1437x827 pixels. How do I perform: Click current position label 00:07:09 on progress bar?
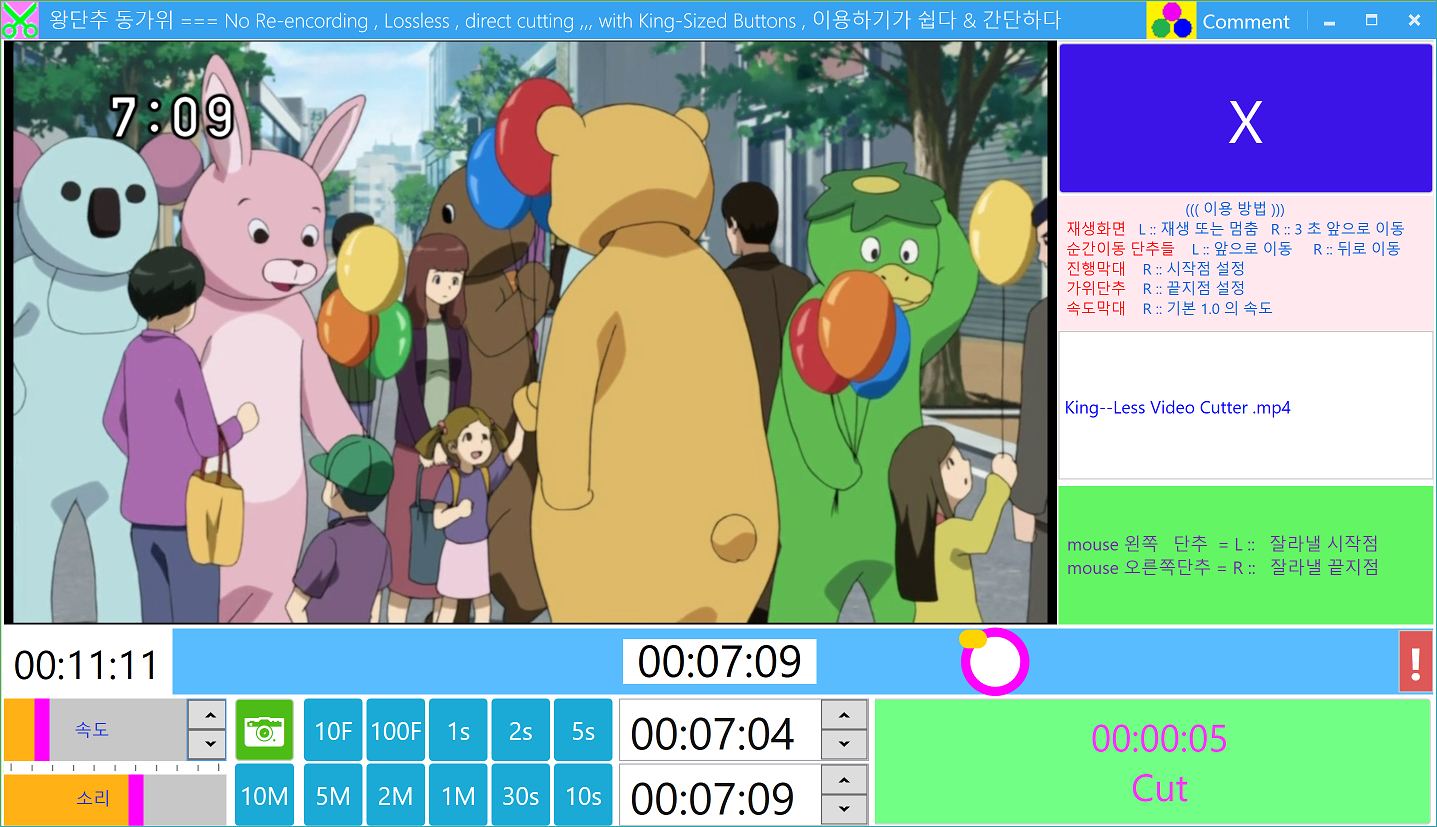pos(720,661)
